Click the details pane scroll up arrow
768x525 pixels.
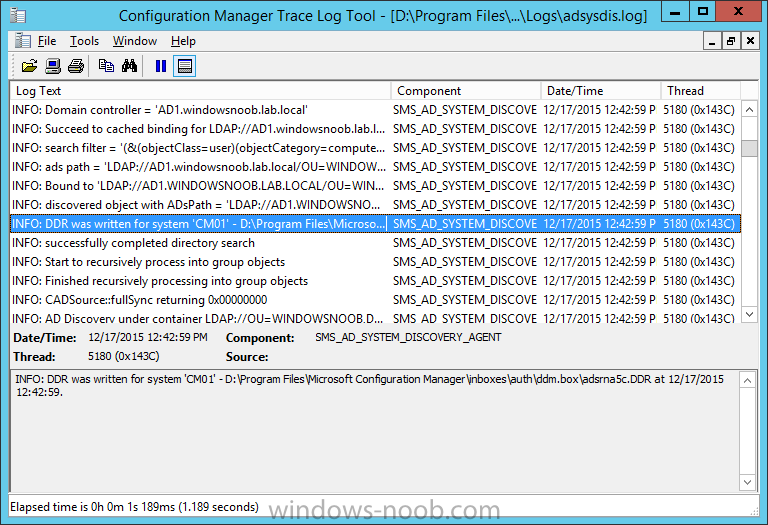[x=747, y=381]
